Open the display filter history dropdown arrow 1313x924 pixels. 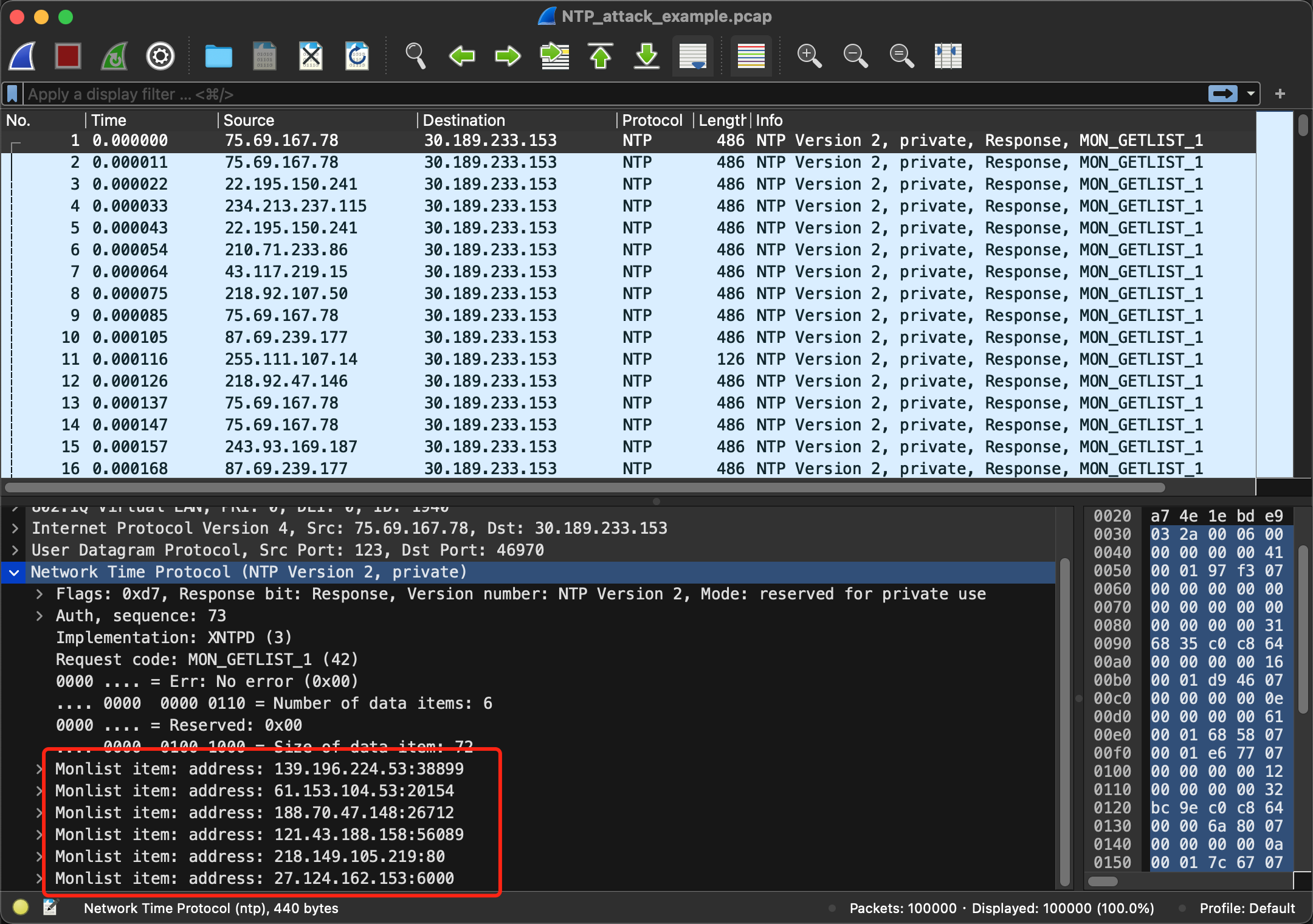1251,94
